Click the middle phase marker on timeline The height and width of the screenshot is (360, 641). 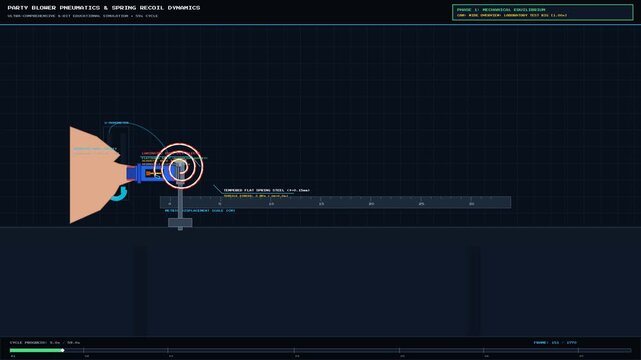pos(294,351)
